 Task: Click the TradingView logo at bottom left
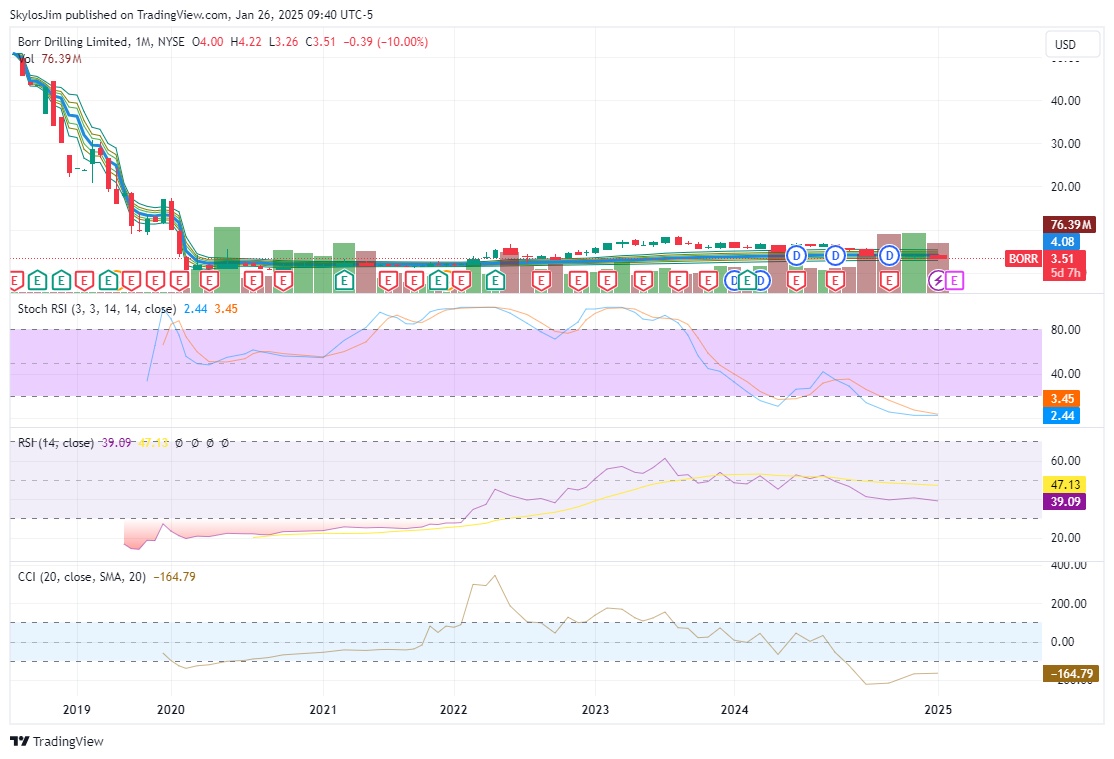pyautogui.click(x=57, y=741)
